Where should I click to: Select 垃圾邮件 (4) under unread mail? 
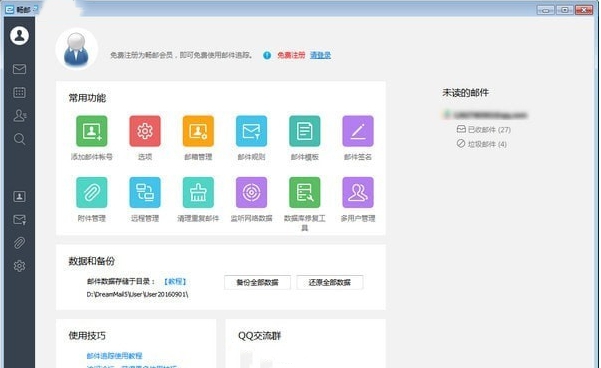point(482,144)
